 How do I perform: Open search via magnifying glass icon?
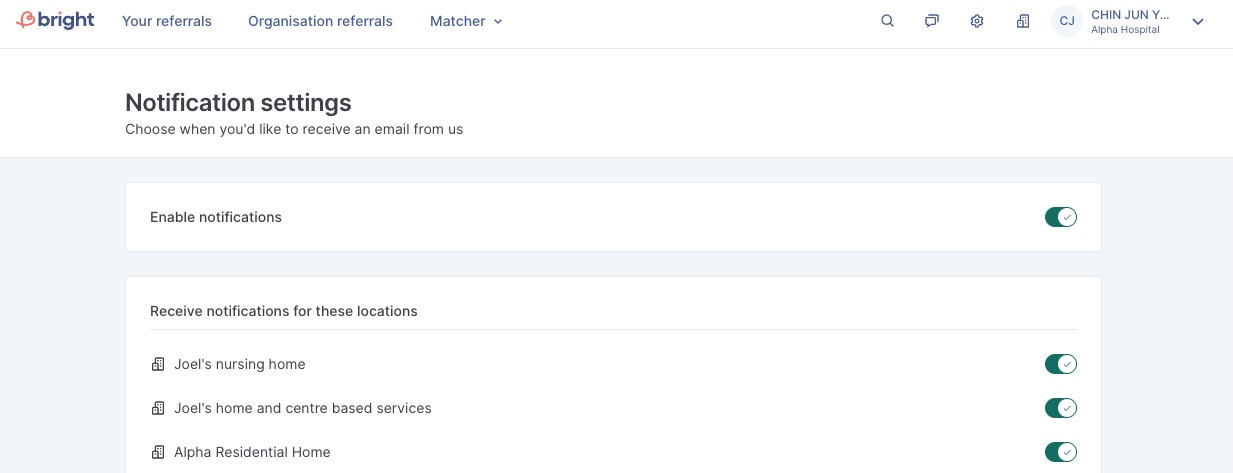click(887, 21)
